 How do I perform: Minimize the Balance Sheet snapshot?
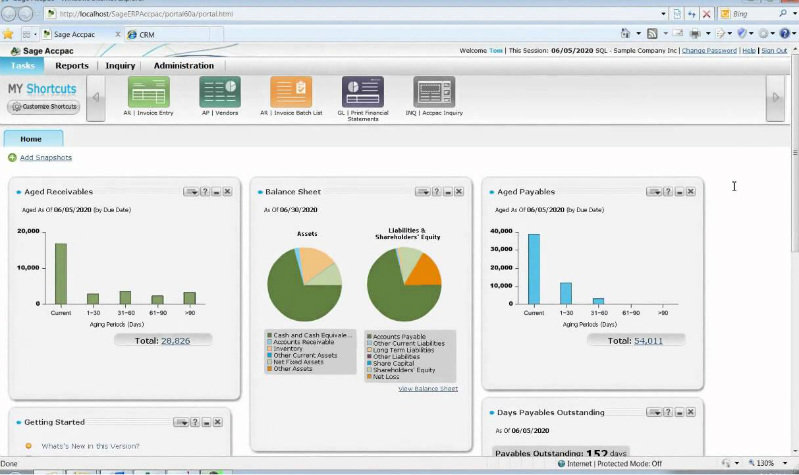[448, 192]
